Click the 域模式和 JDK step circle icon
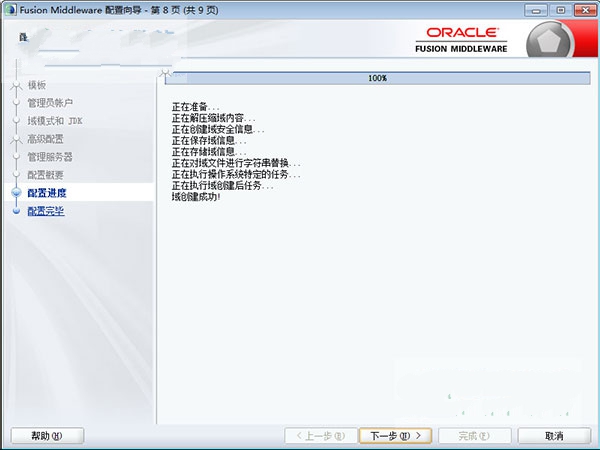This screenshot has width=600, height=450. 16,121
